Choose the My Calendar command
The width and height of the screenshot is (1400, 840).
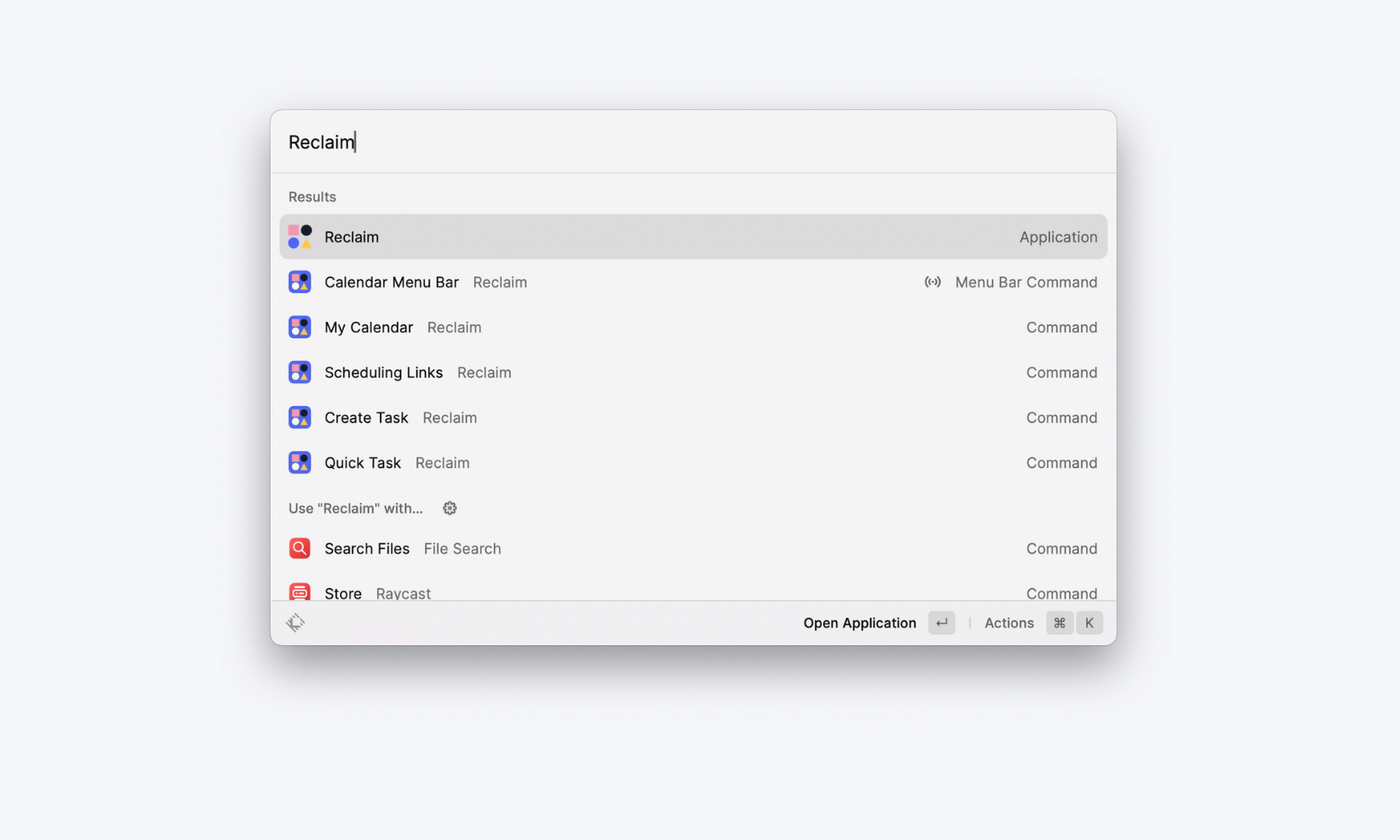coord(693,327)
